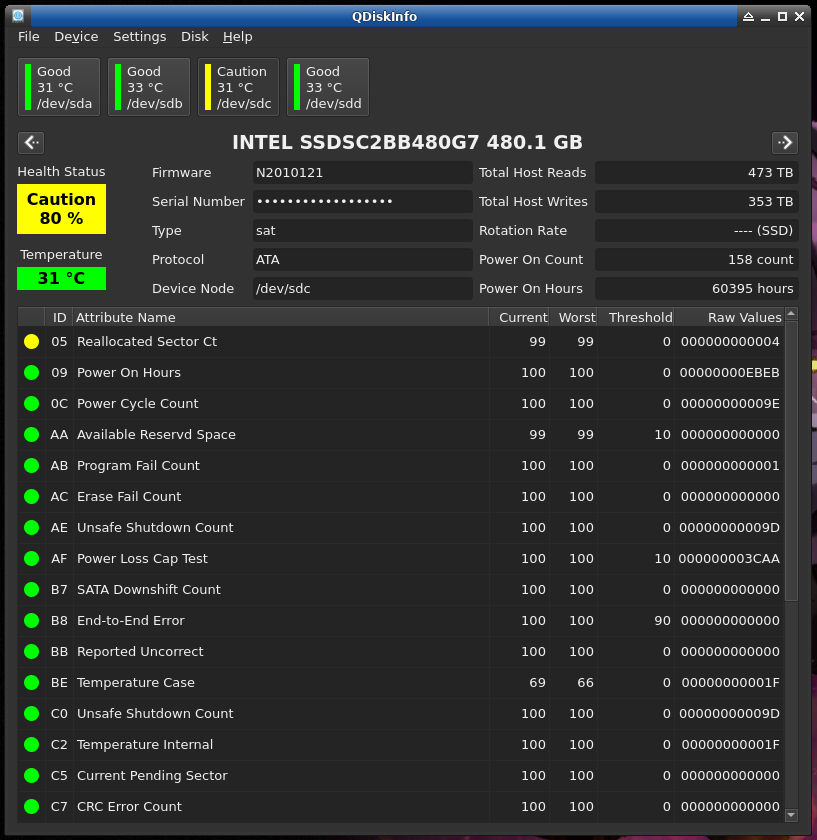
Task: Click green status dot for Available Reservd Space
Action: click(x=32, y=435)
